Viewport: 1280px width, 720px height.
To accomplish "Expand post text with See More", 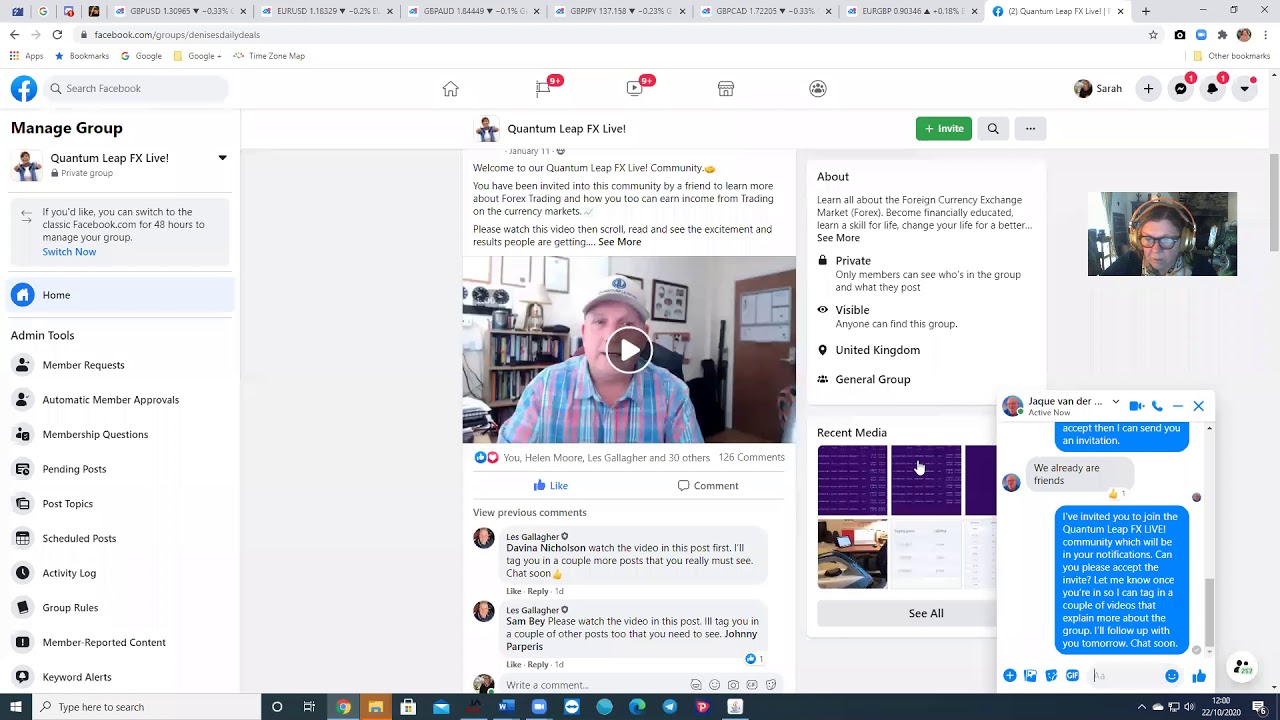I will click(x=619, y=242).
